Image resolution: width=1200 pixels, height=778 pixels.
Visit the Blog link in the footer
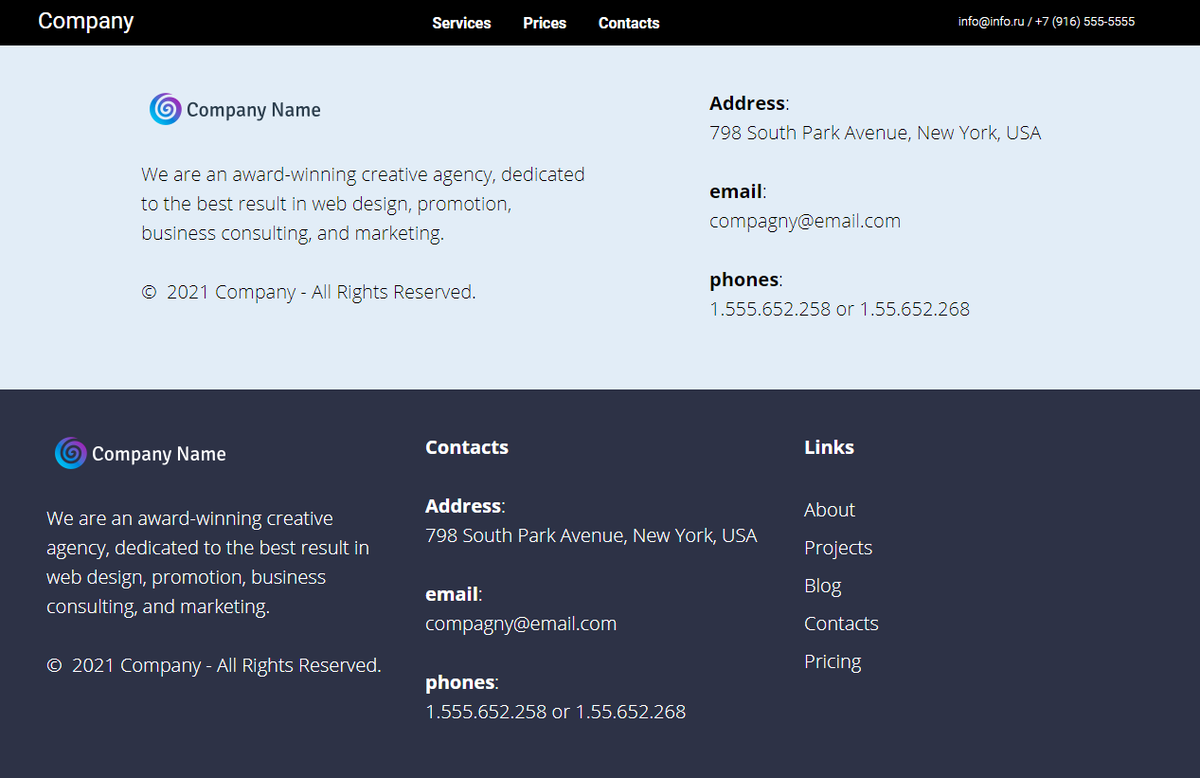click(x=823, y=586)
